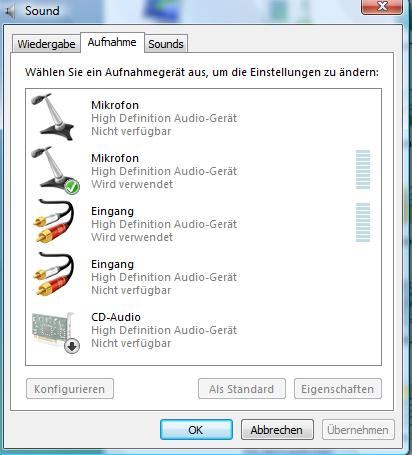Click the Sound speaker icon in title bar
Viewport: 412px width, 455px height.
click(x=10, y=11)
